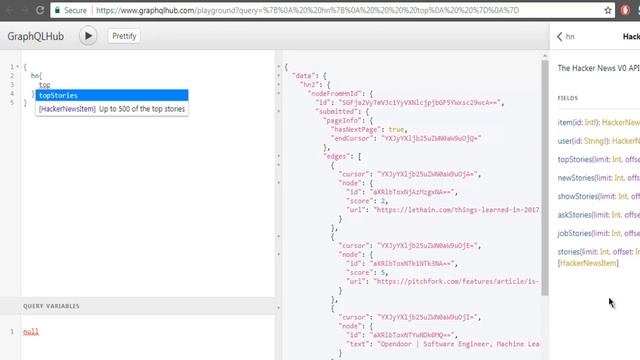
Task: Click the null value in query variables
Action: coord(31,331)
